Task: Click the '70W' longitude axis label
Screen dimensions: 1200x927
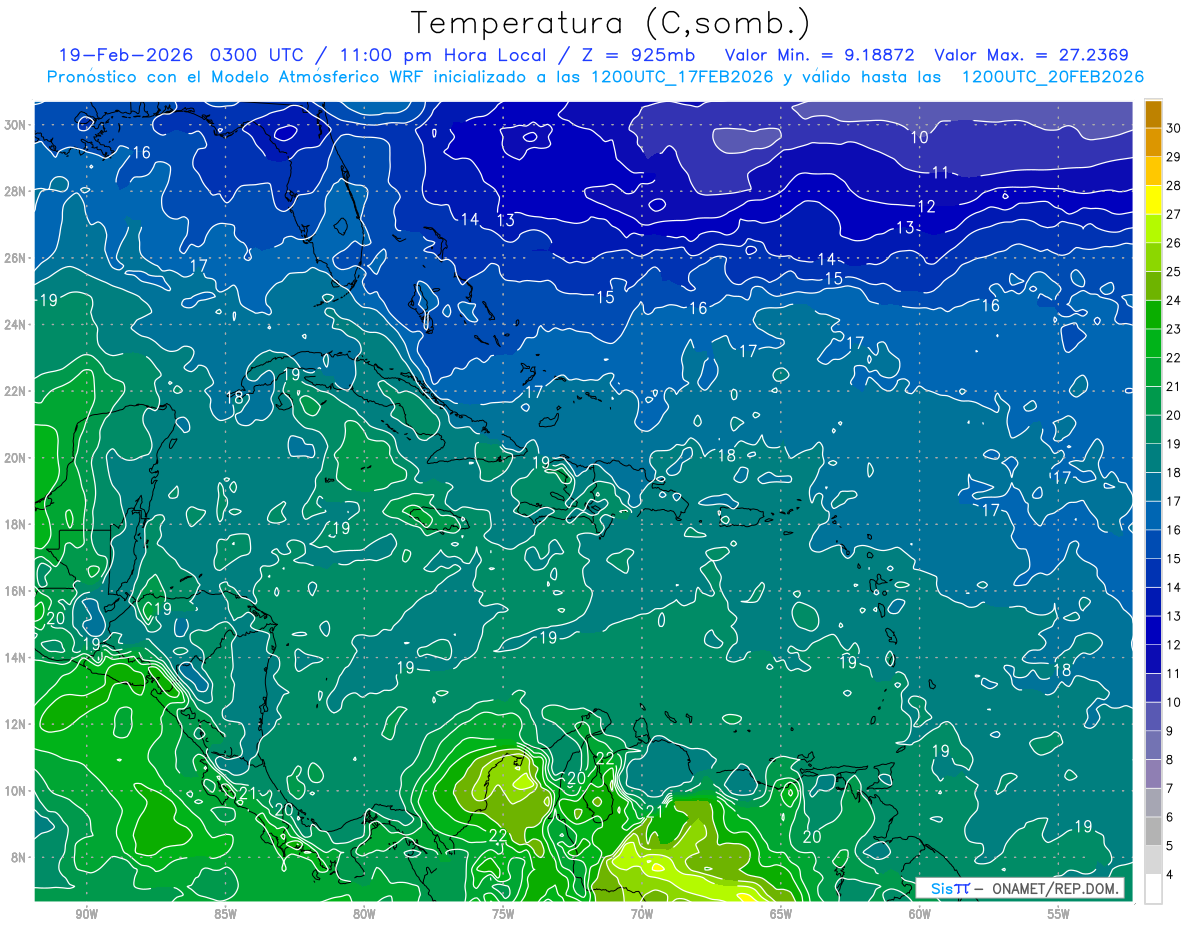Action: click(x=642, y=914)
